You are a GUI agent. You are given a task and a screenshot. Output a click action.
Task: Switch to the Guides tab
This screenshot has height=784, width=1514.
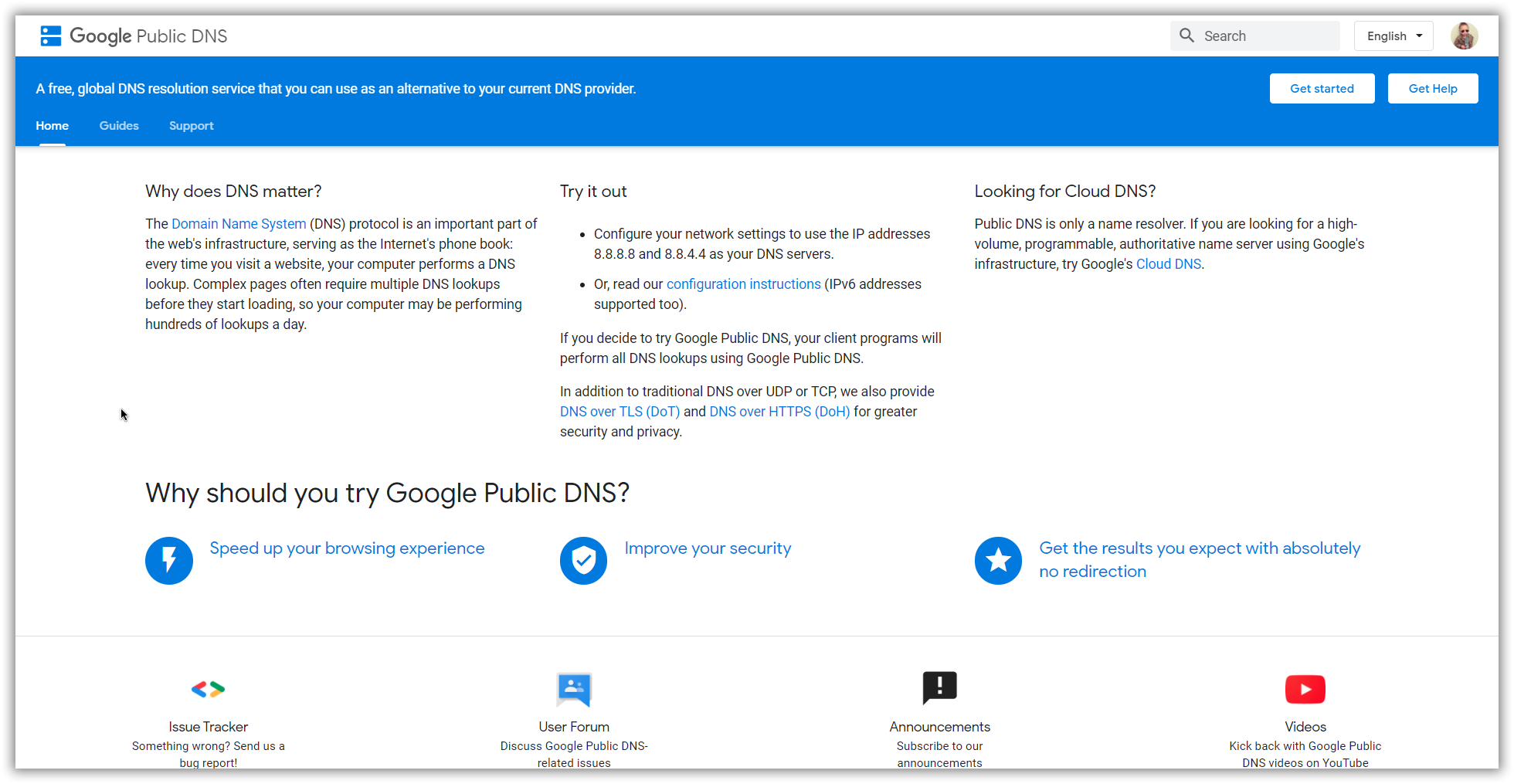(x=119, y=126)
